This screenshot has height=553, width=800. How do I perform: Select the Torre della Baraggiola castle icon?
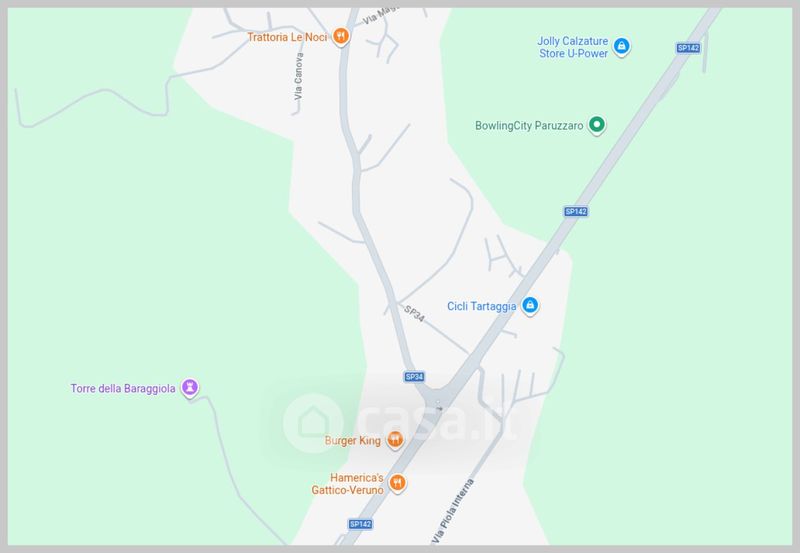click(x=189, y=388)
